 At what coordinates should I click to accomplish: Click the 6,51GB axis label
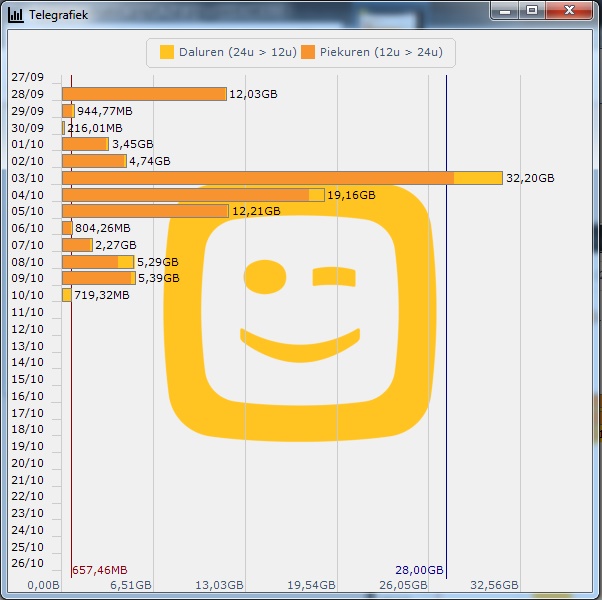pyautogui.click(x=131, y=585)
